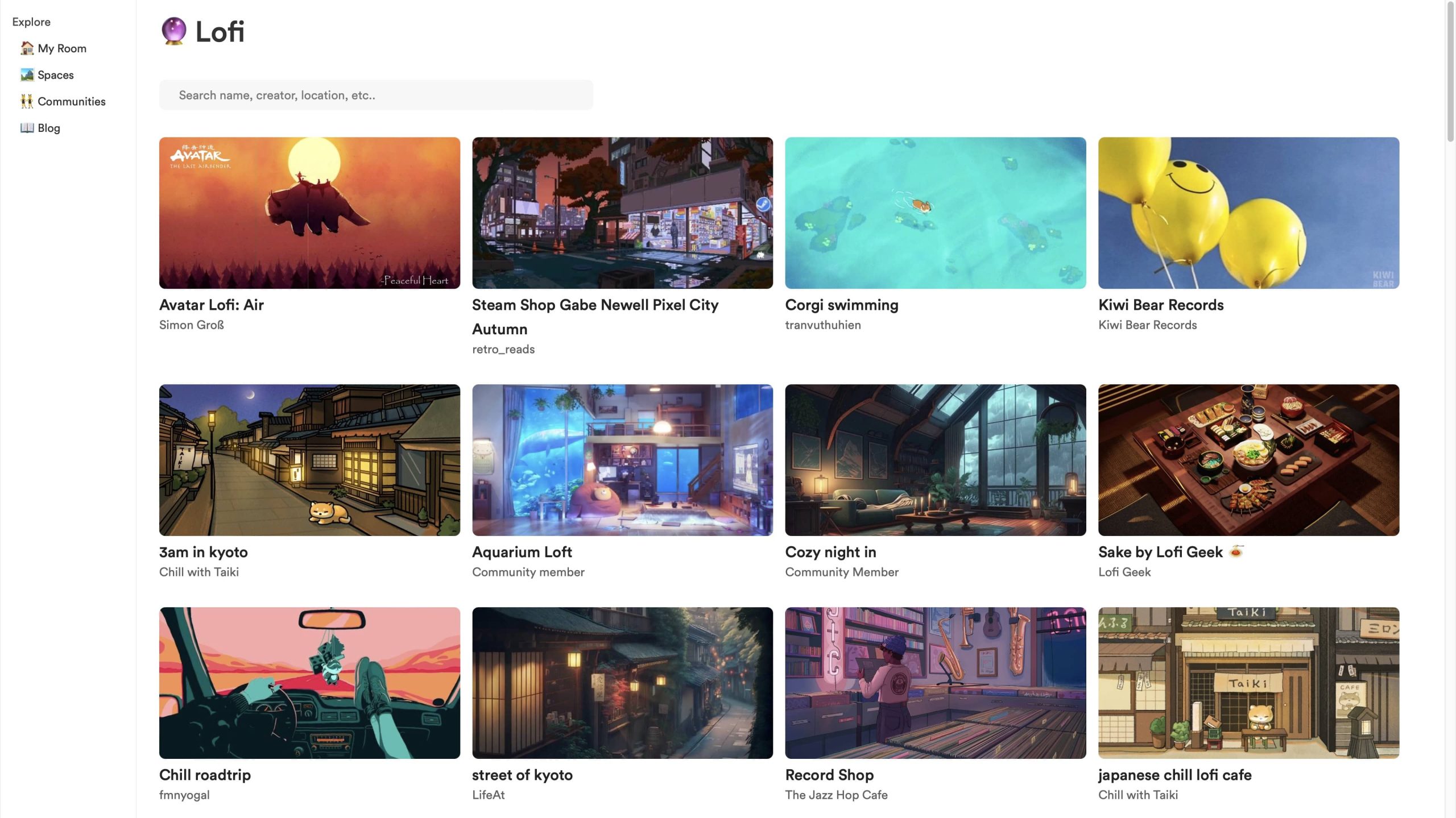Select the Corgi swimming space thumbnail
Viewport: 1456px width, 818px height.
935,213
